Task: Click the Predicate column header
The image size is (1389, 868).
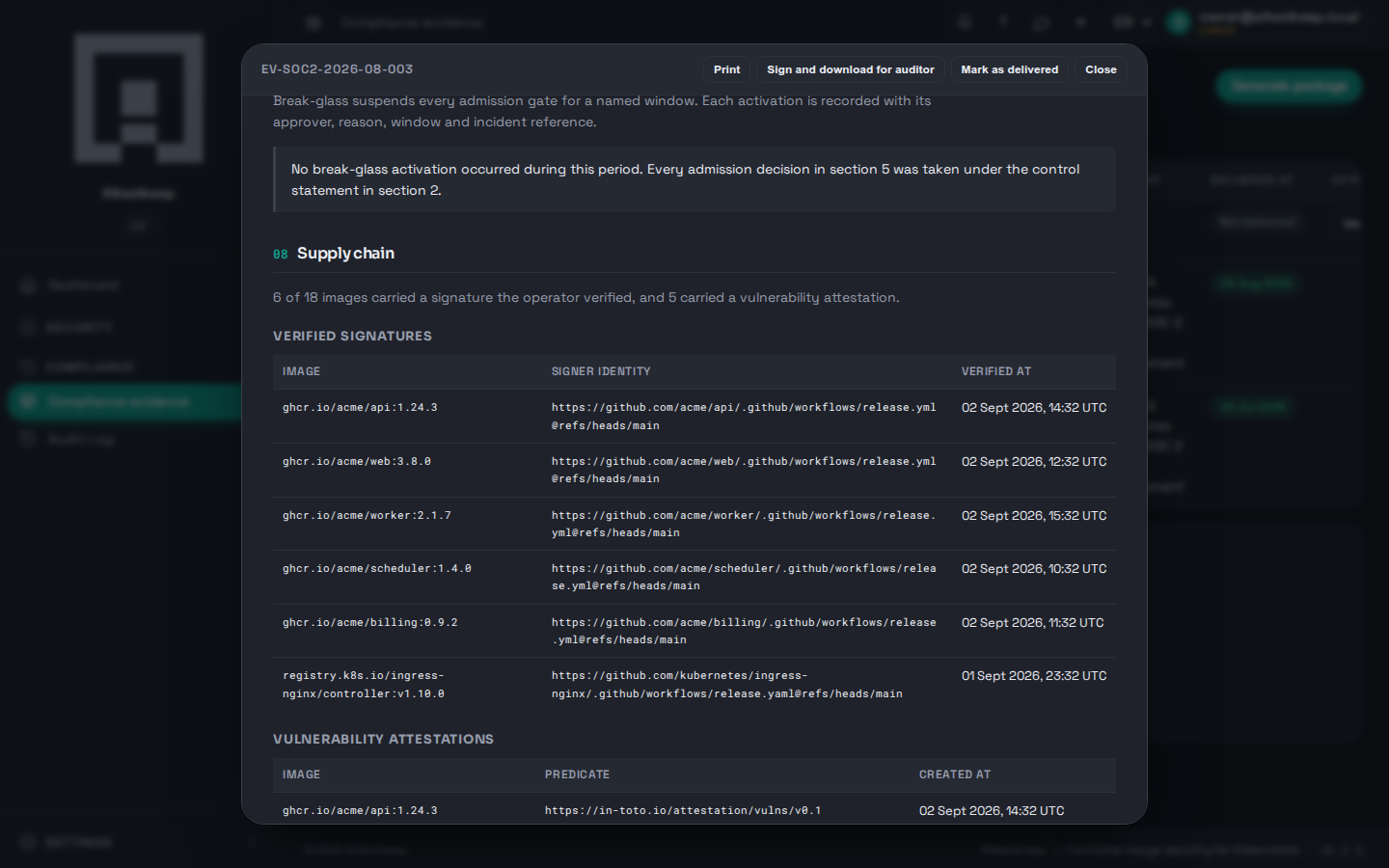Action: (577, 774)
